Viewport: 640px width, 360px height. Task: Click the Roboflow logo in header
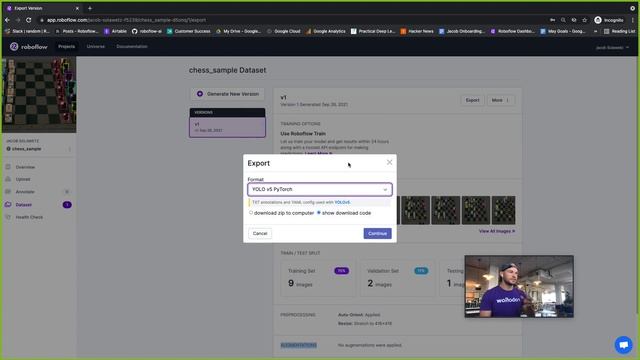click(29, 47)
